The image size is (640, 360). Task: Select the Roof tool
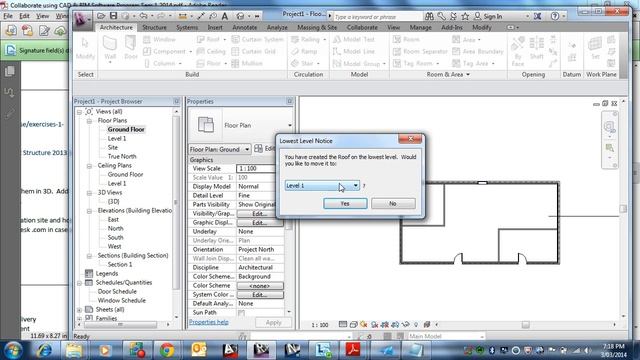211,40
